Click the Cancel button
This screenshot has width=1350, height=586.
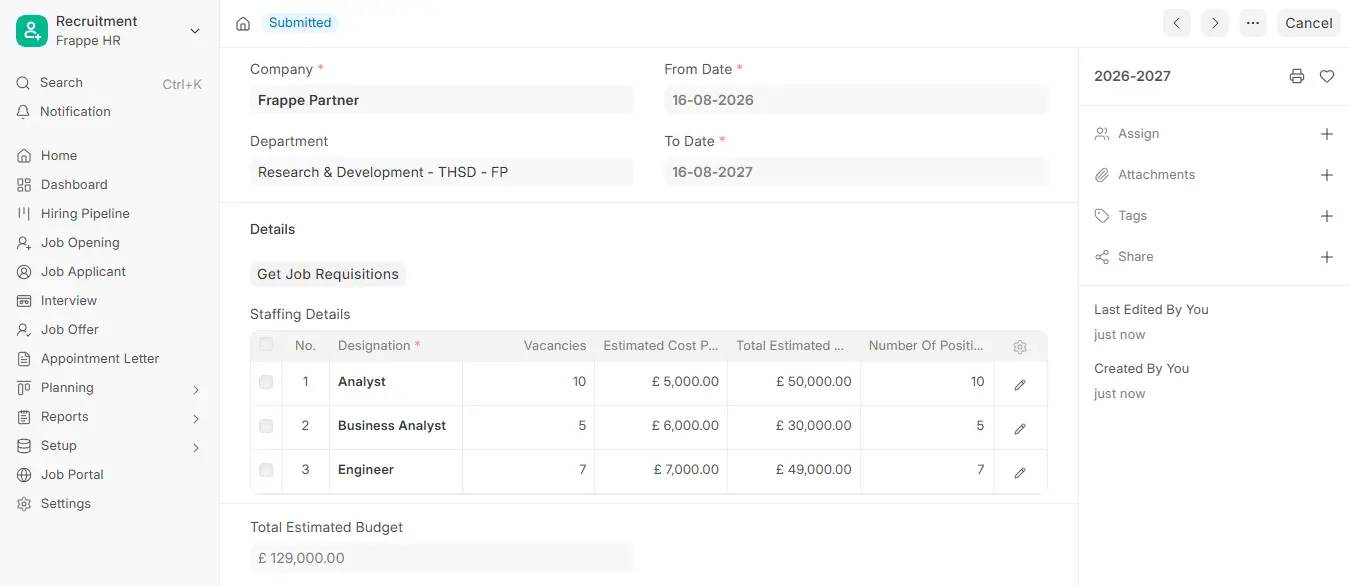1309,23
